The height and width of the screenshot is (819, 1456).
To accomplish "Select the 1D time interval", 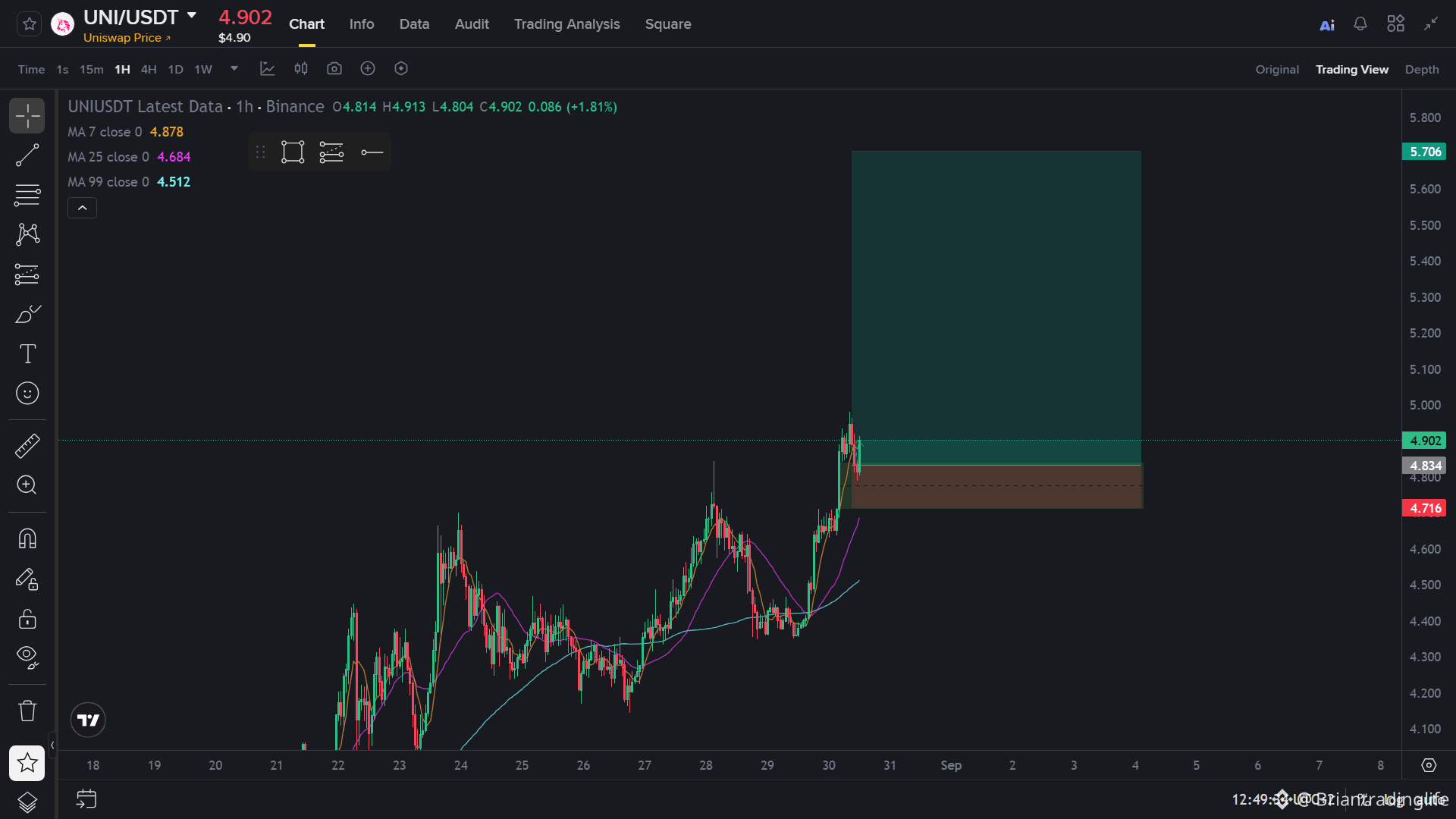I will pyautogui.click(x=175, y=70).
